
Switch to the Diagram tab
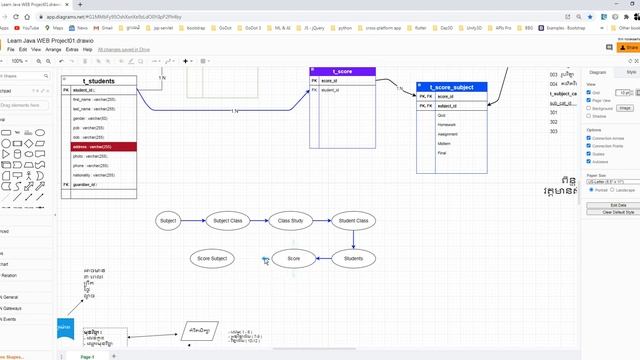[598, 72]
